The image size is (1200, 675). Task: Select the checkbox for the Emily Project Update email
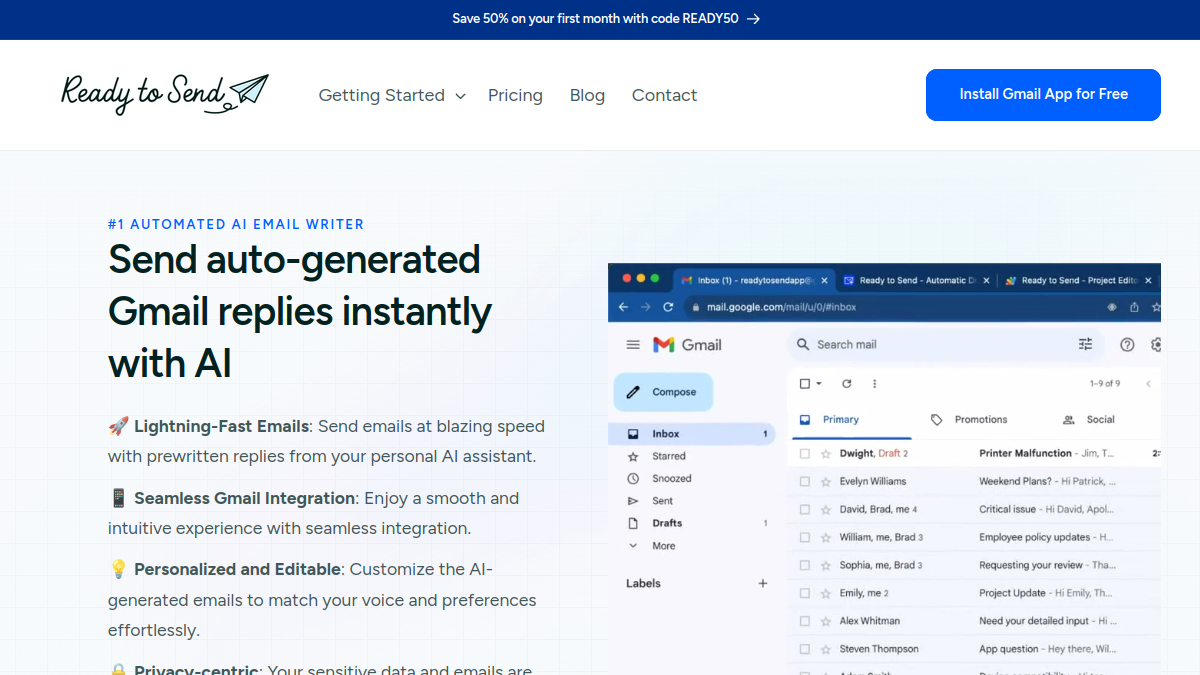pos(805,593)
